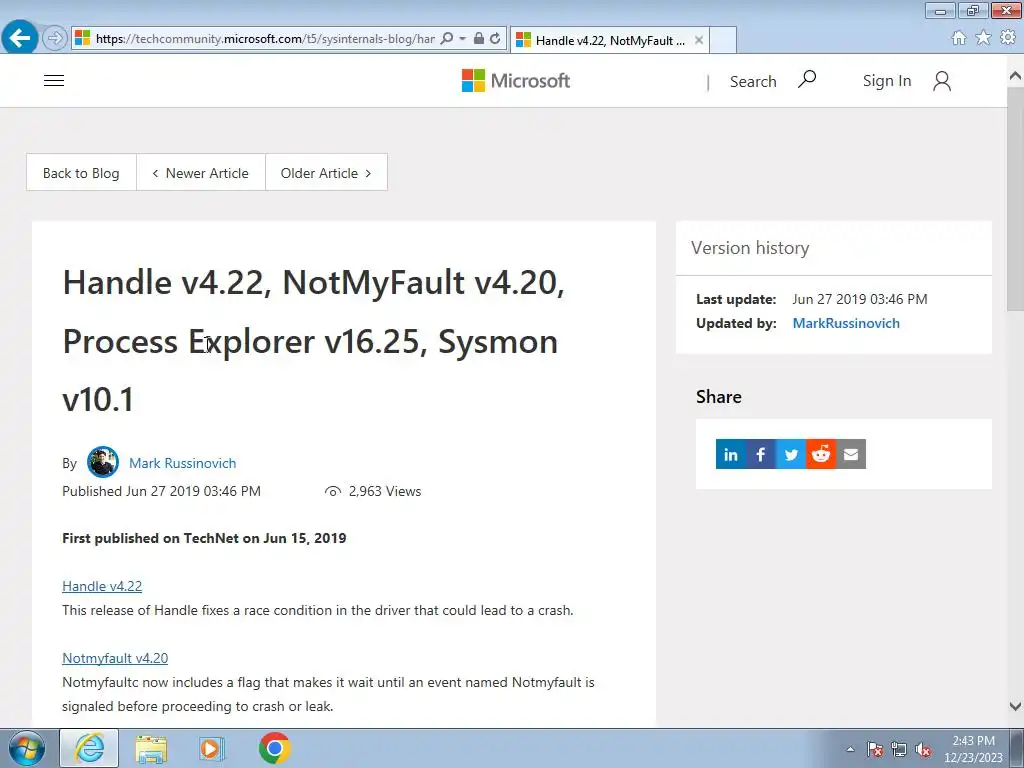
Task: Click the network tray icon
Action: click(899, 750)
